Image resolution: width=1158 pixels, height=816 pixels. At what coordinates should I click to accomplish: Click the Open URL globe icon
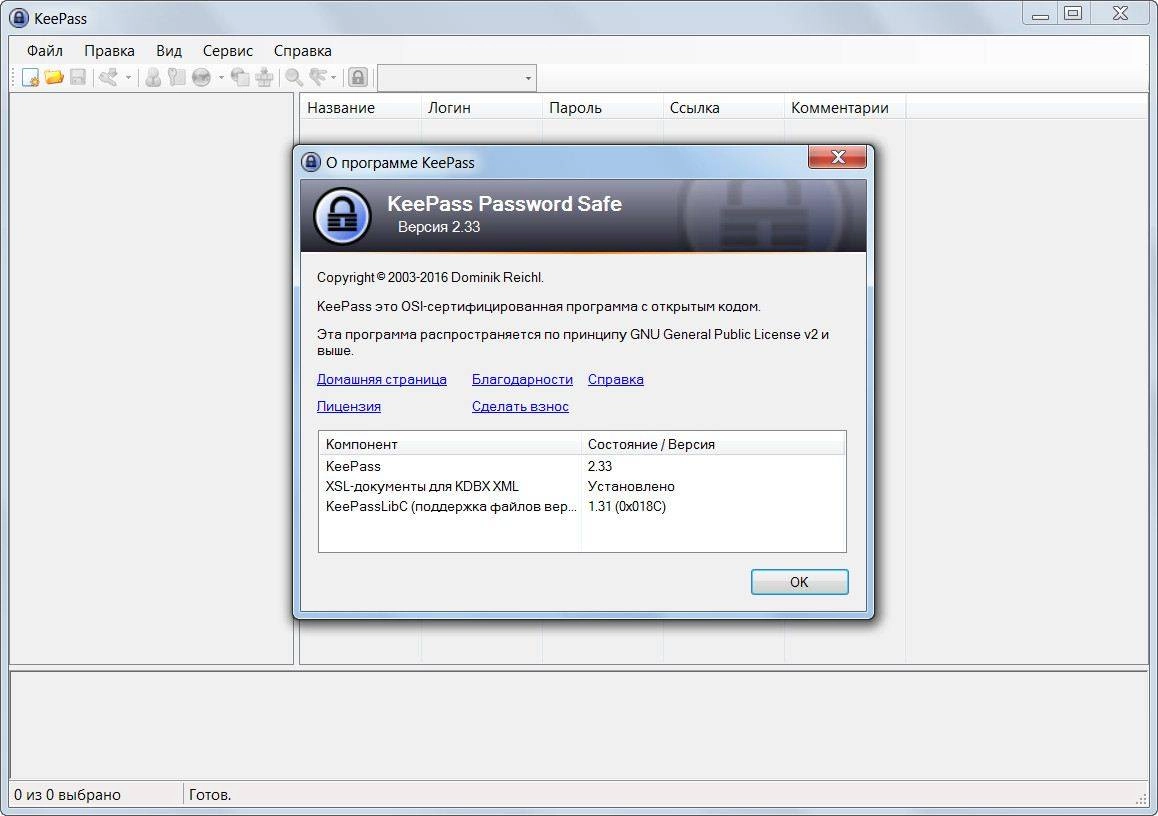coord(201,77)
